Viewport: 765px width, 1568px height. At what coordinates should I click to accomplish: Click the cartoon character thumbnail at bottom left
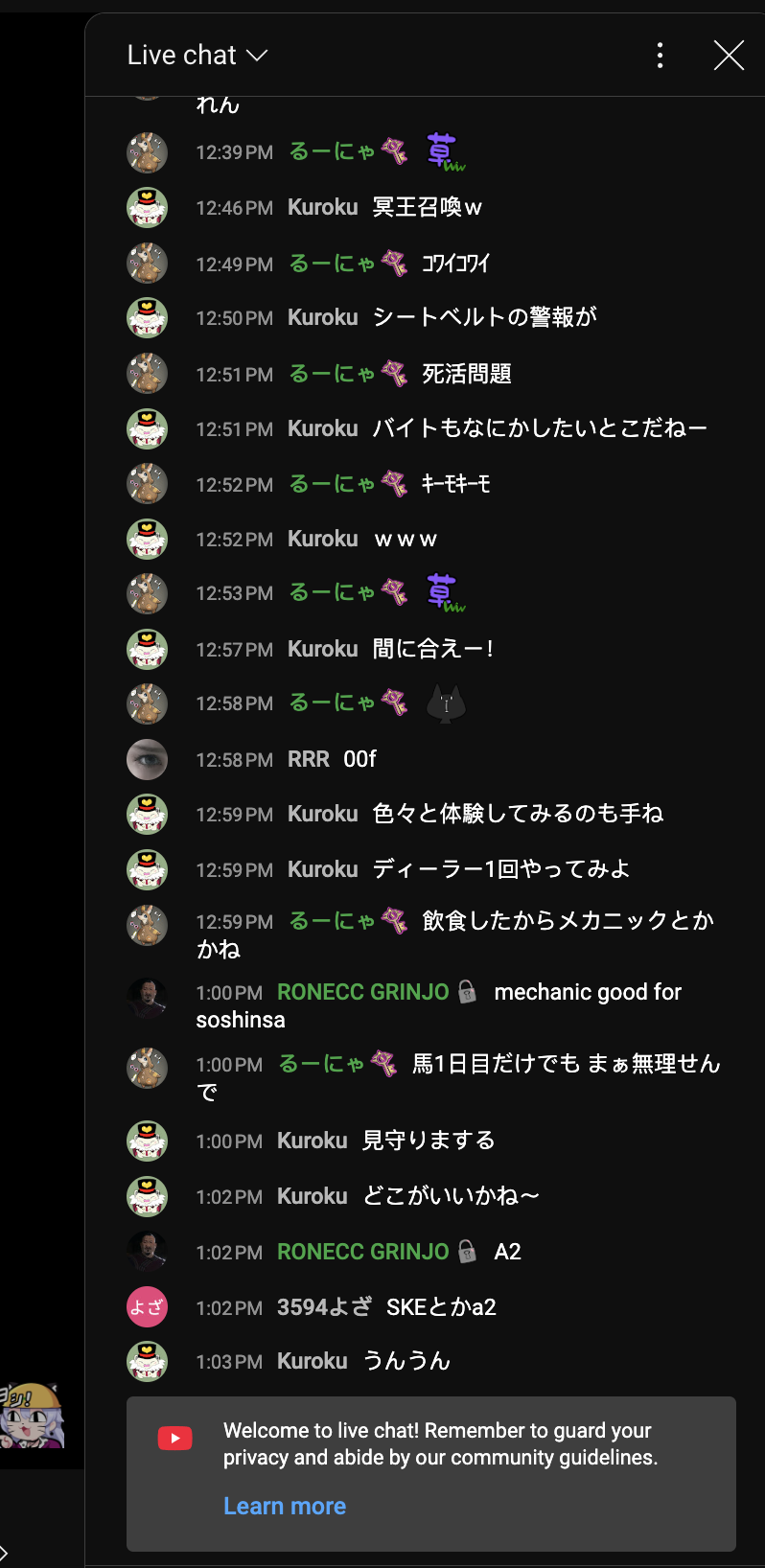click(33, 1417)
